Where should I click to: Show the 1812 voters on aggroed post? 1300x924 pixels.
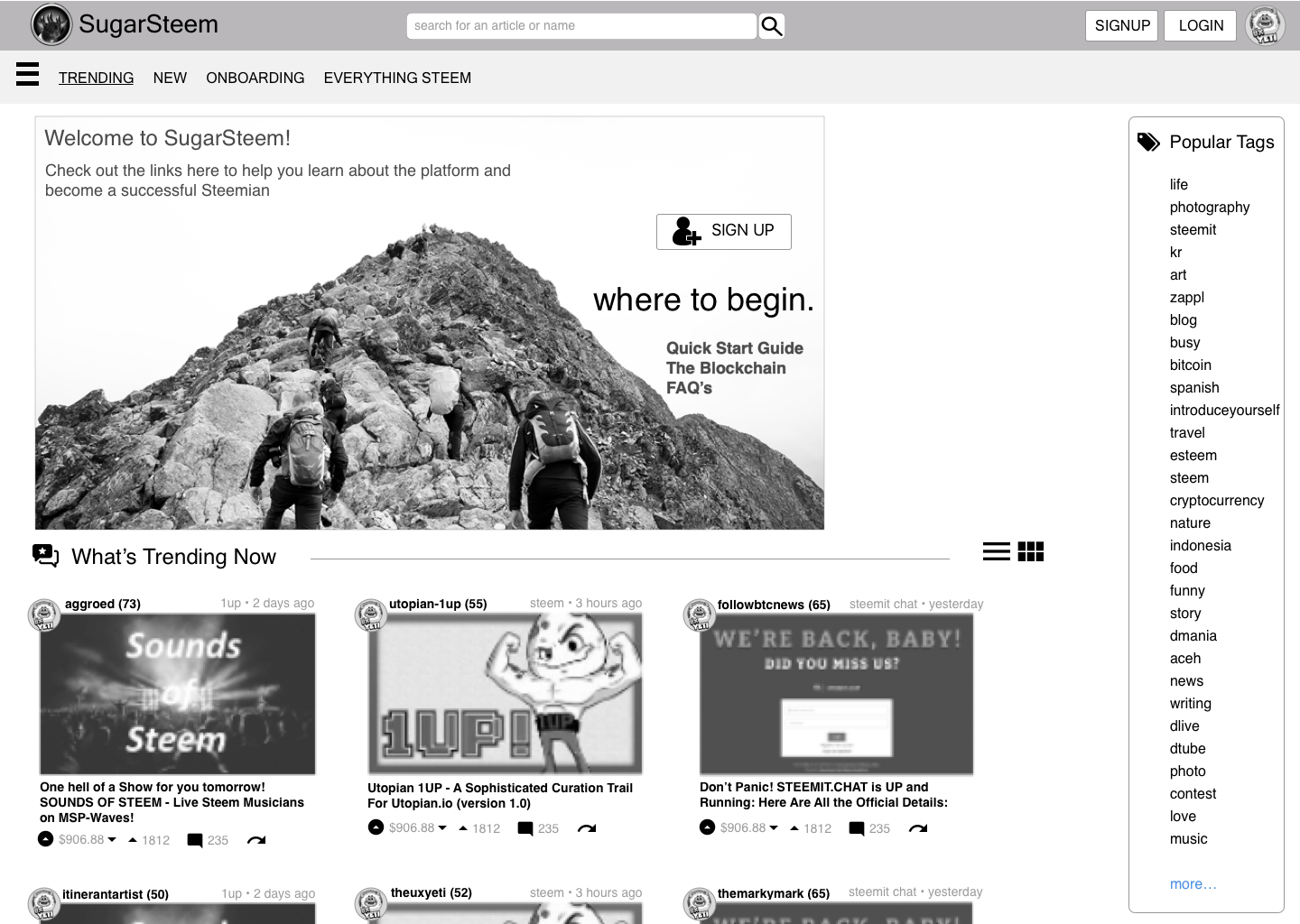click(x=149, y=840)
